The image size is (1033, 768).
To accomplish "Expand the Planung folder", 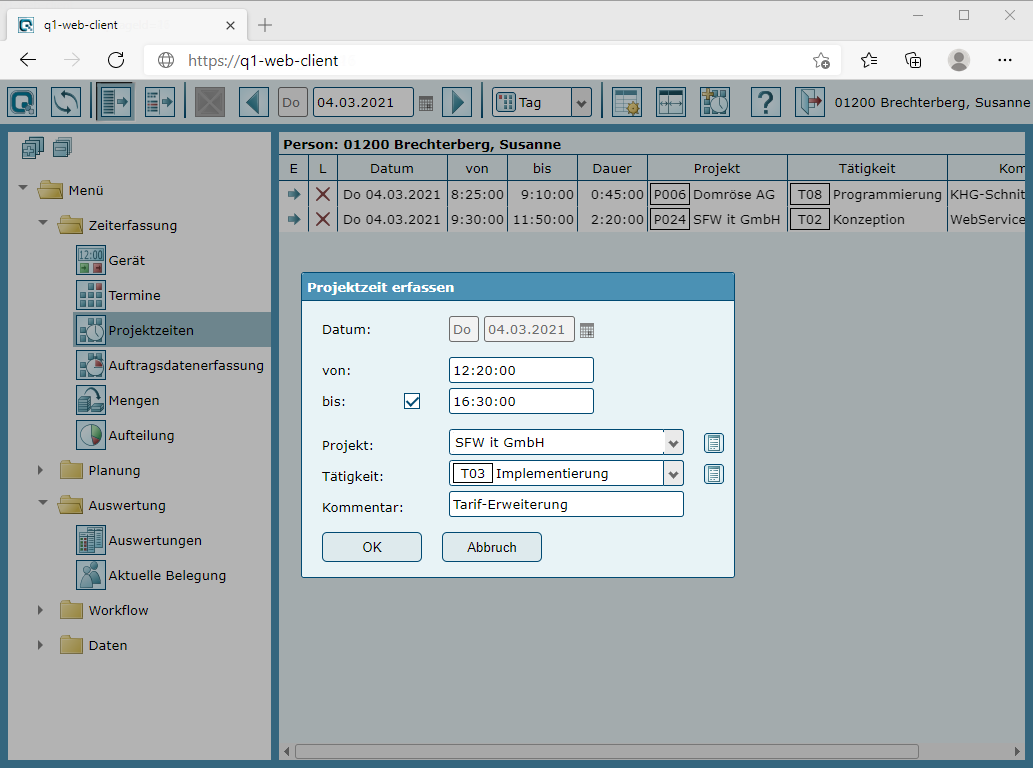I will point(41,470).
